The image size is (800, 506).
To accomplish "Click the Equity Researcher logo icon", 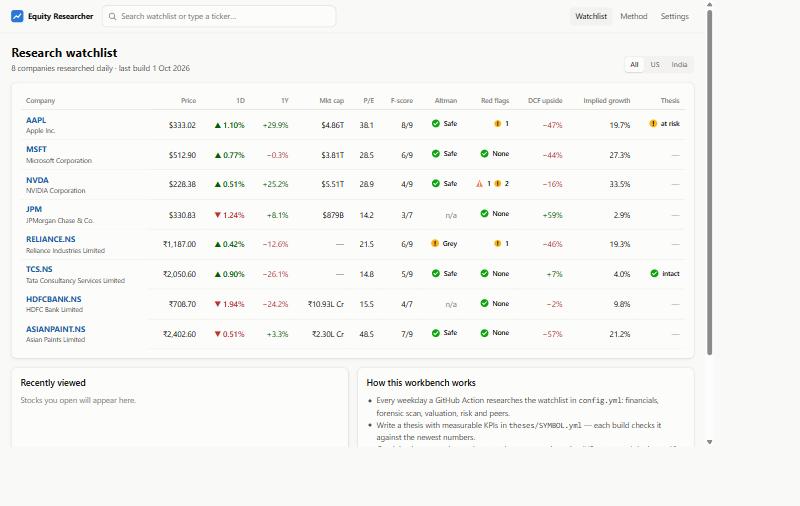I will (17, 16).
